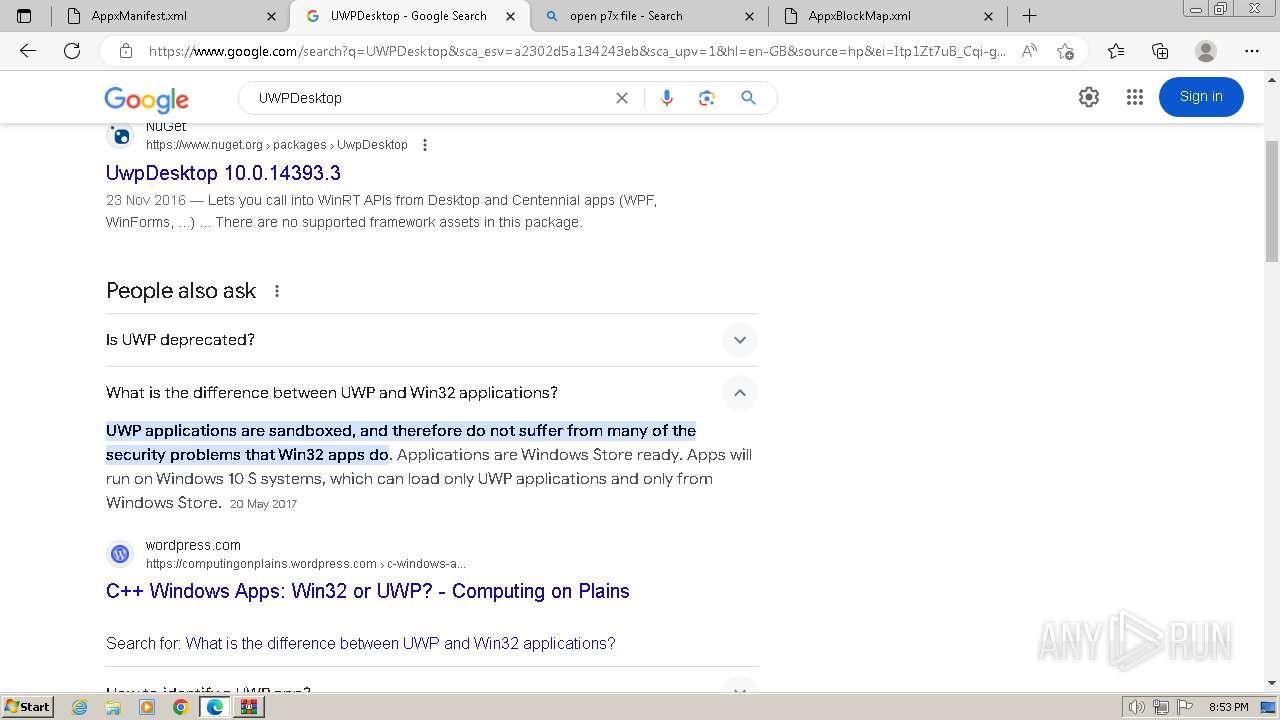
Task: Open a new browser tab
Action: pos(1029,16)
